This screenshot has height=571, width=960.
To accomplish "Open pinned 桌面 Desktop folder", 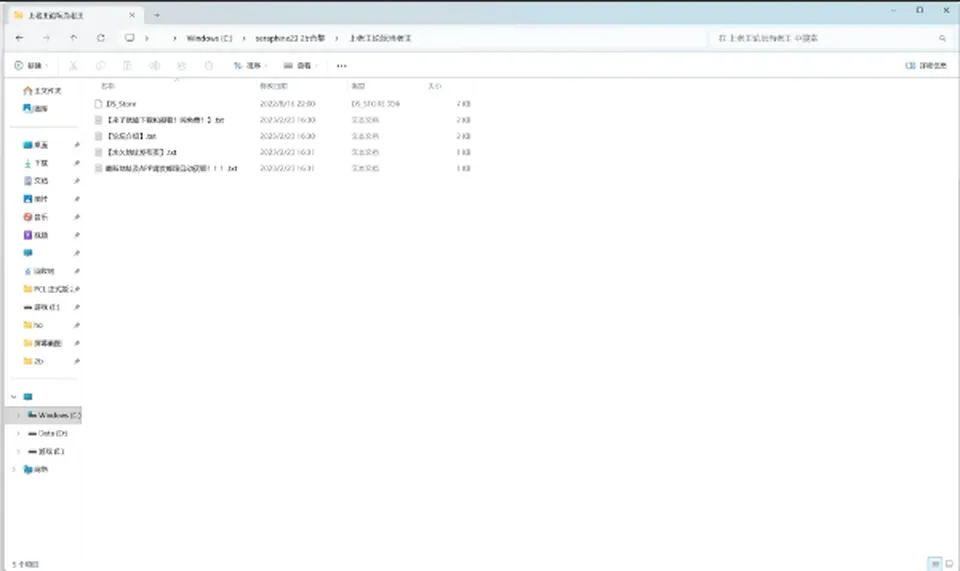I will coord(36,145).
